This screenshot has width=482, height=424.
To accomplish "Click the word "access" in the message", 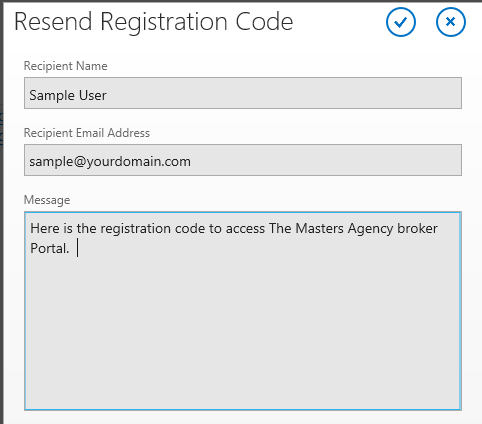I will coord(245,229).
